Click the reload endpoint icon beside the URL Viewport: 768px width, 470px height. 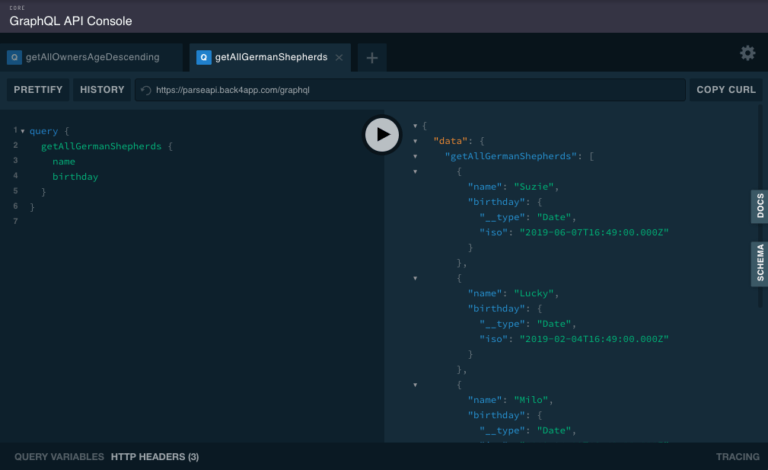(146, 90)
